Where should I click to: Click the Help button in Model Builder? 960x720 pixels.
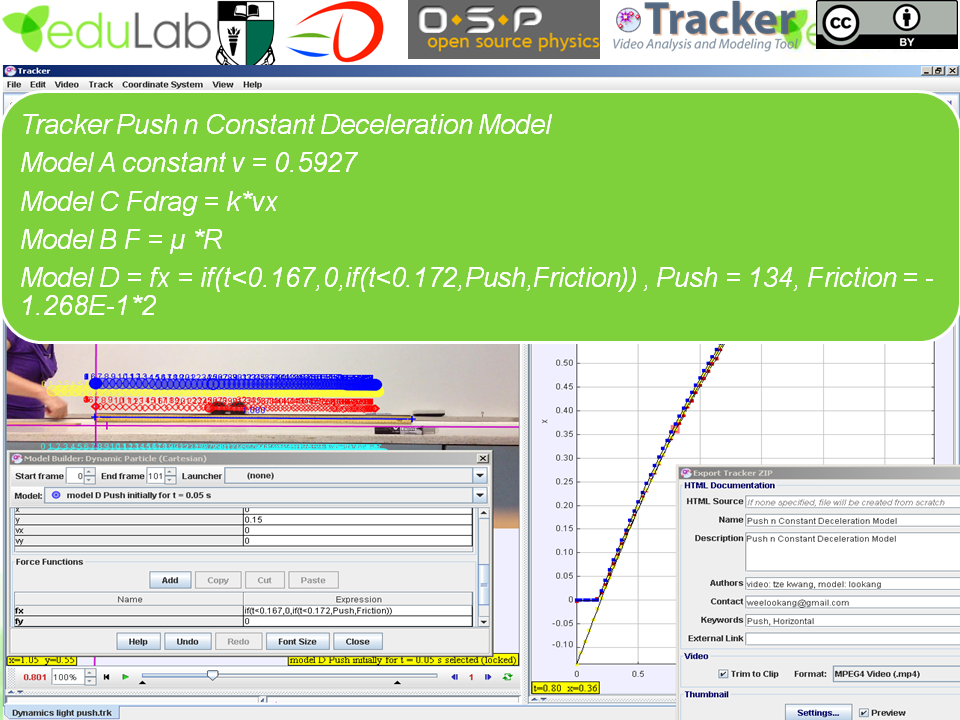(x=138, y=641)
